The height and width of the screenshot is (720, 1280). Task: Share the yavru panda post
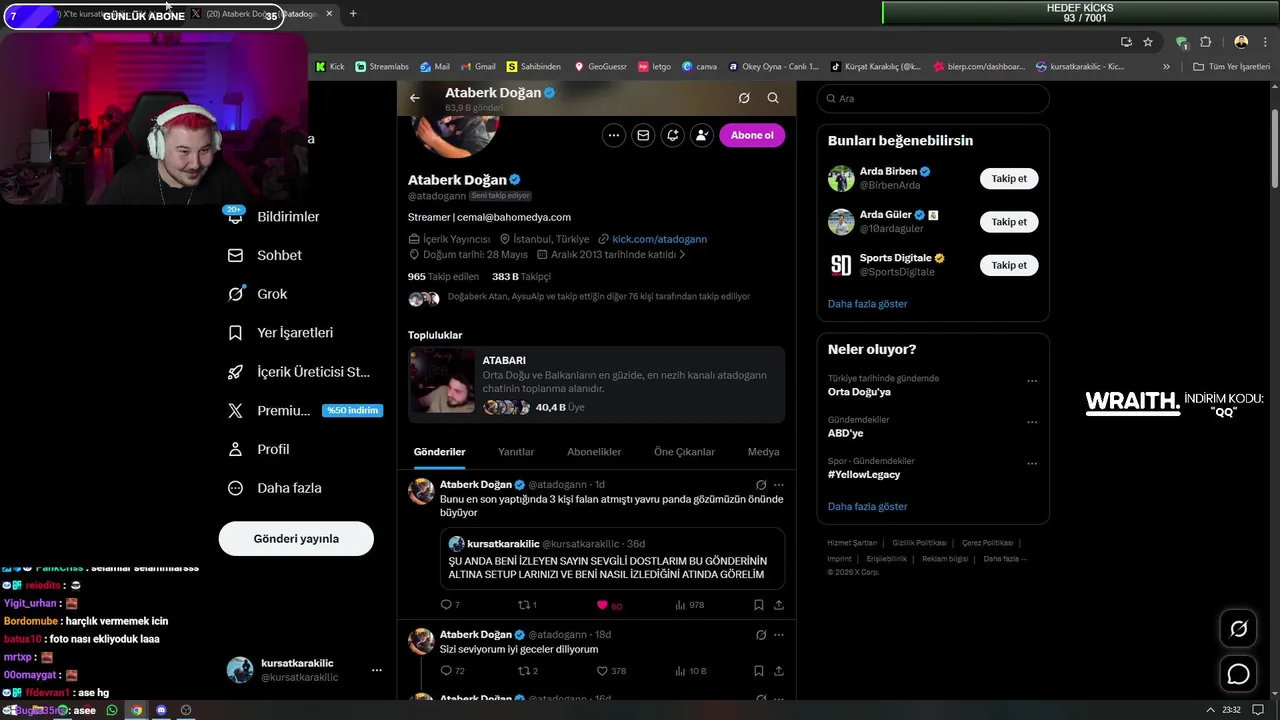click(x=779, y=605)
